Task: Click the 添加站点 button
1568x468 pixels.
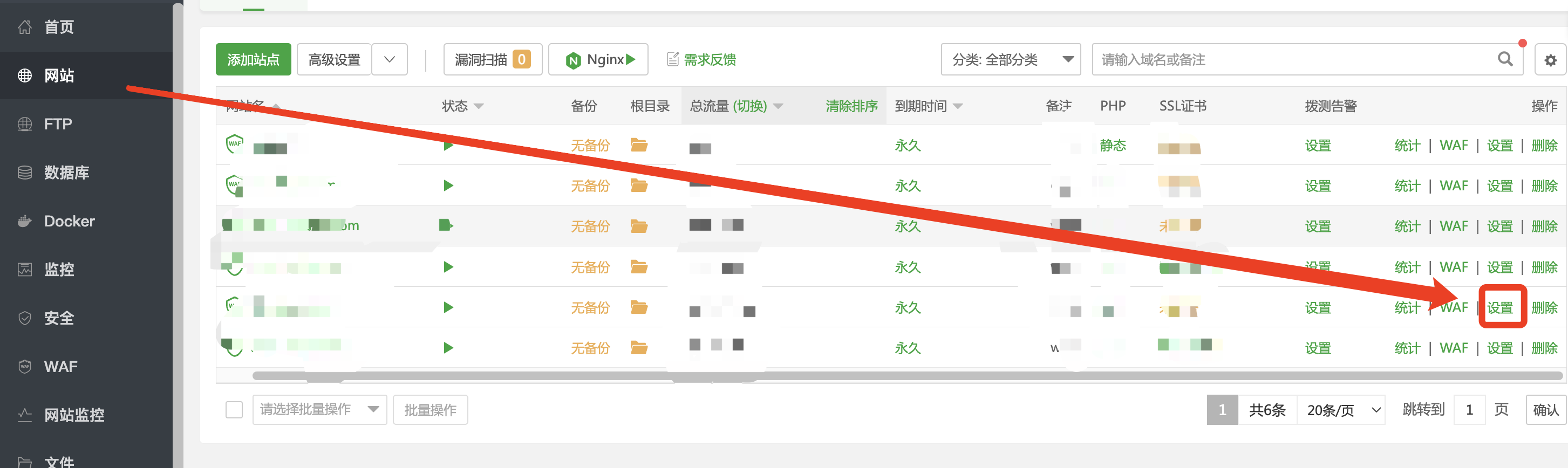Action: [x=253, y=60]
